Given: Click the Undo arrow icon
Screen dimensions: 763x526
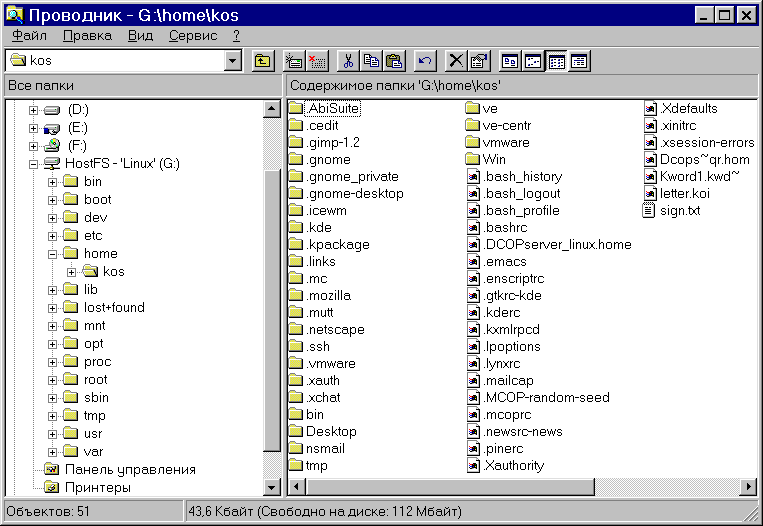Looking at the screenshot, I should 425,61.
